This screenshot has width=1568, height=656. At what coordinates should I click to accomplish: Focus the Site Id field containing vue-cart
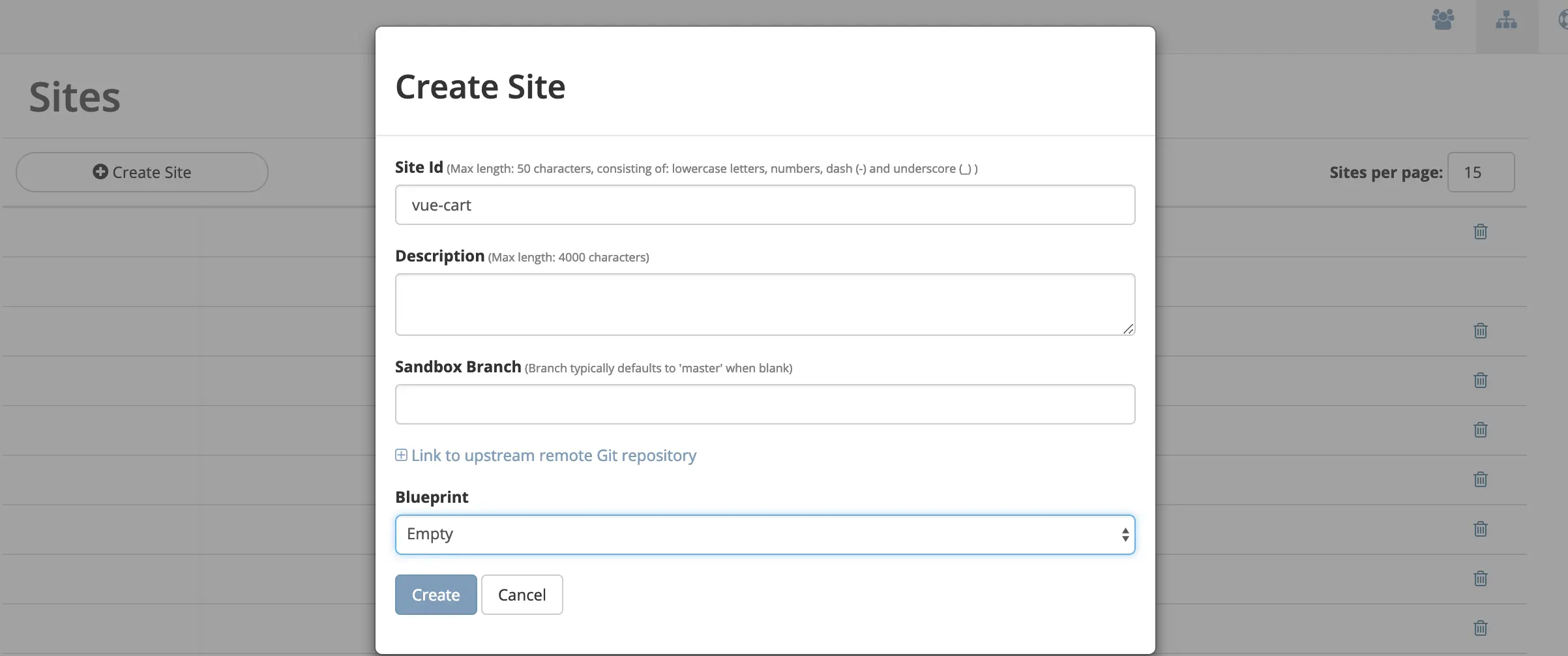tap(765, 205)
